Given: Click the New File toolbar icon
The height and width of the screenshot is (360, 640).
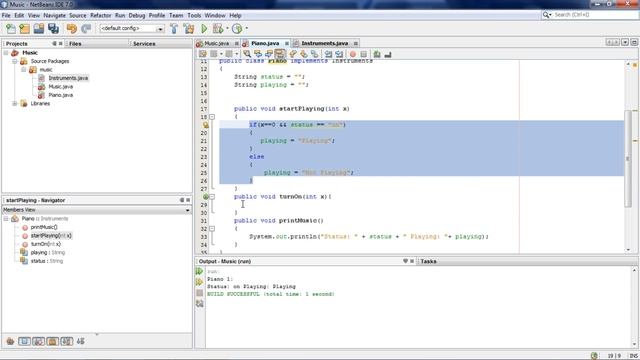Looking at the screenshot, I should tap(11, 29).
